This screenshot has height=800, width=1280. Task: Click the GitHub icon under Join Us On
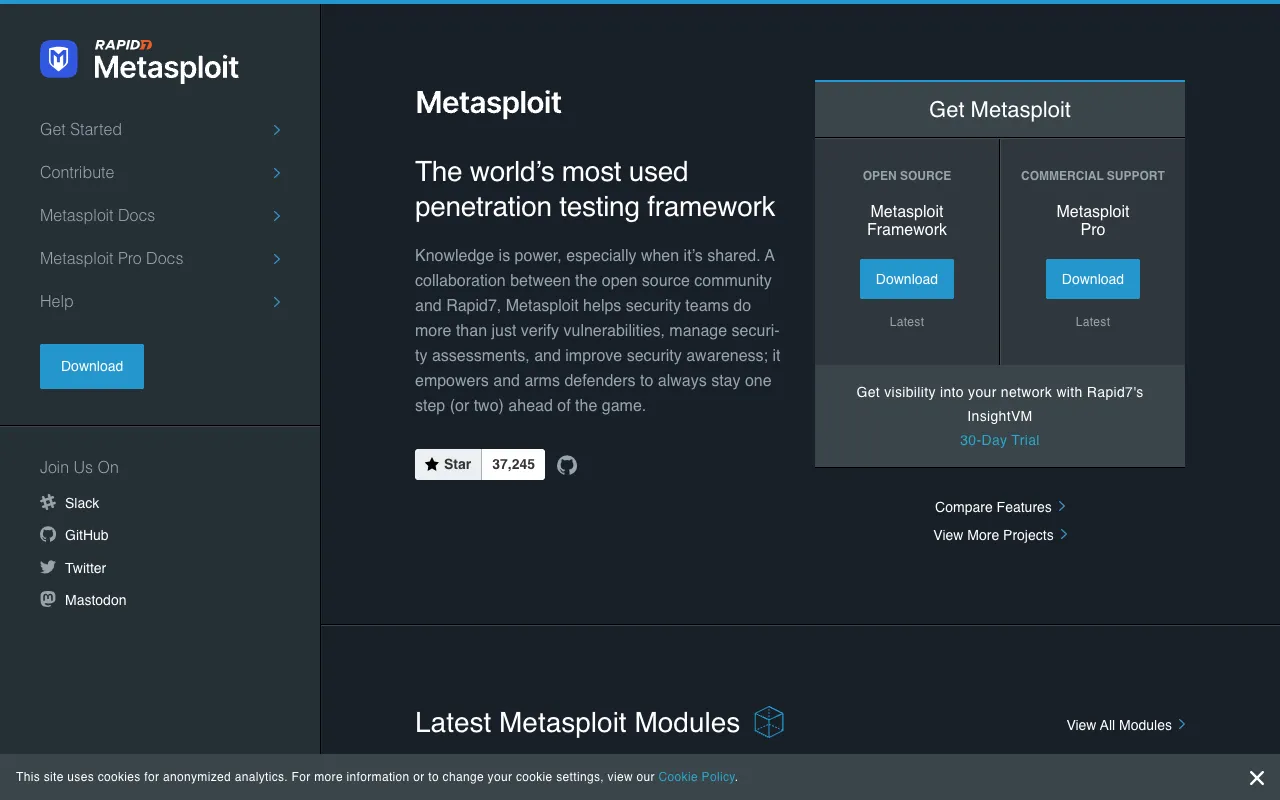pyautogui.click(x=47, y=535)
